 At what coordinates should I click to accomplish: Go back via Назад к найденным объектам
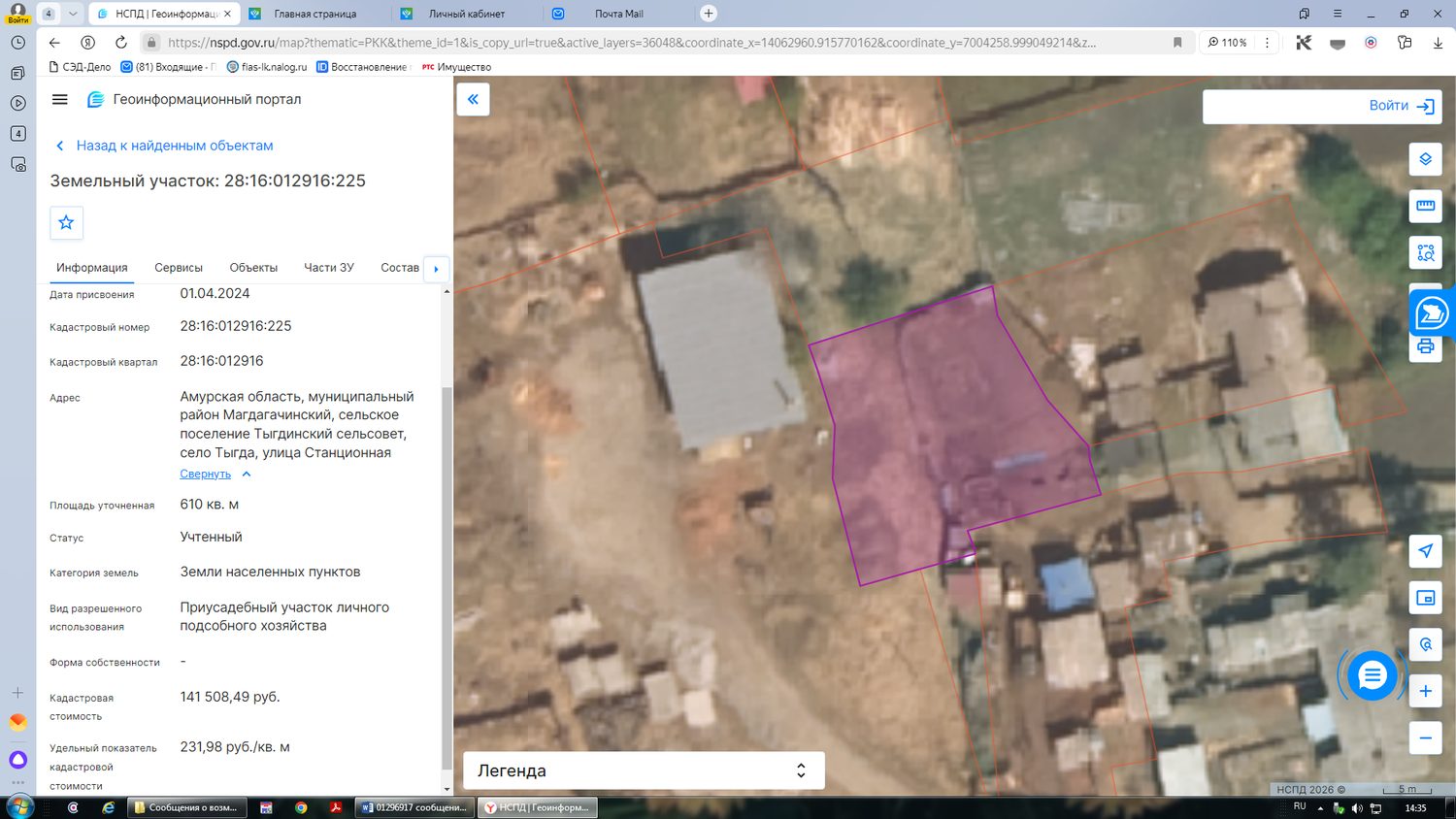[164, 146]
